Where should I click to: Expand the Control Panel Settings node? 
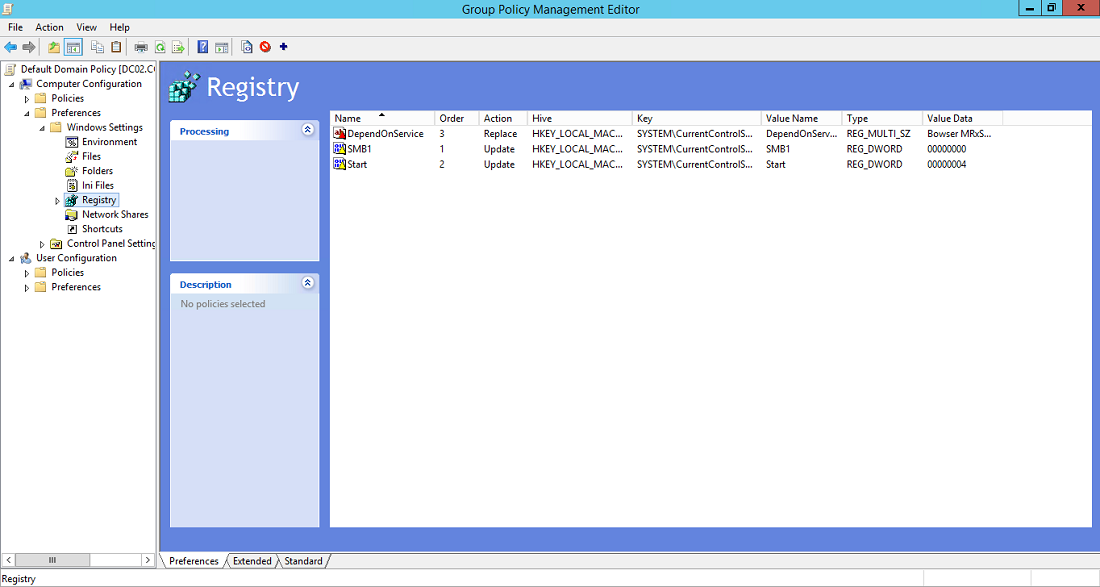41,243
